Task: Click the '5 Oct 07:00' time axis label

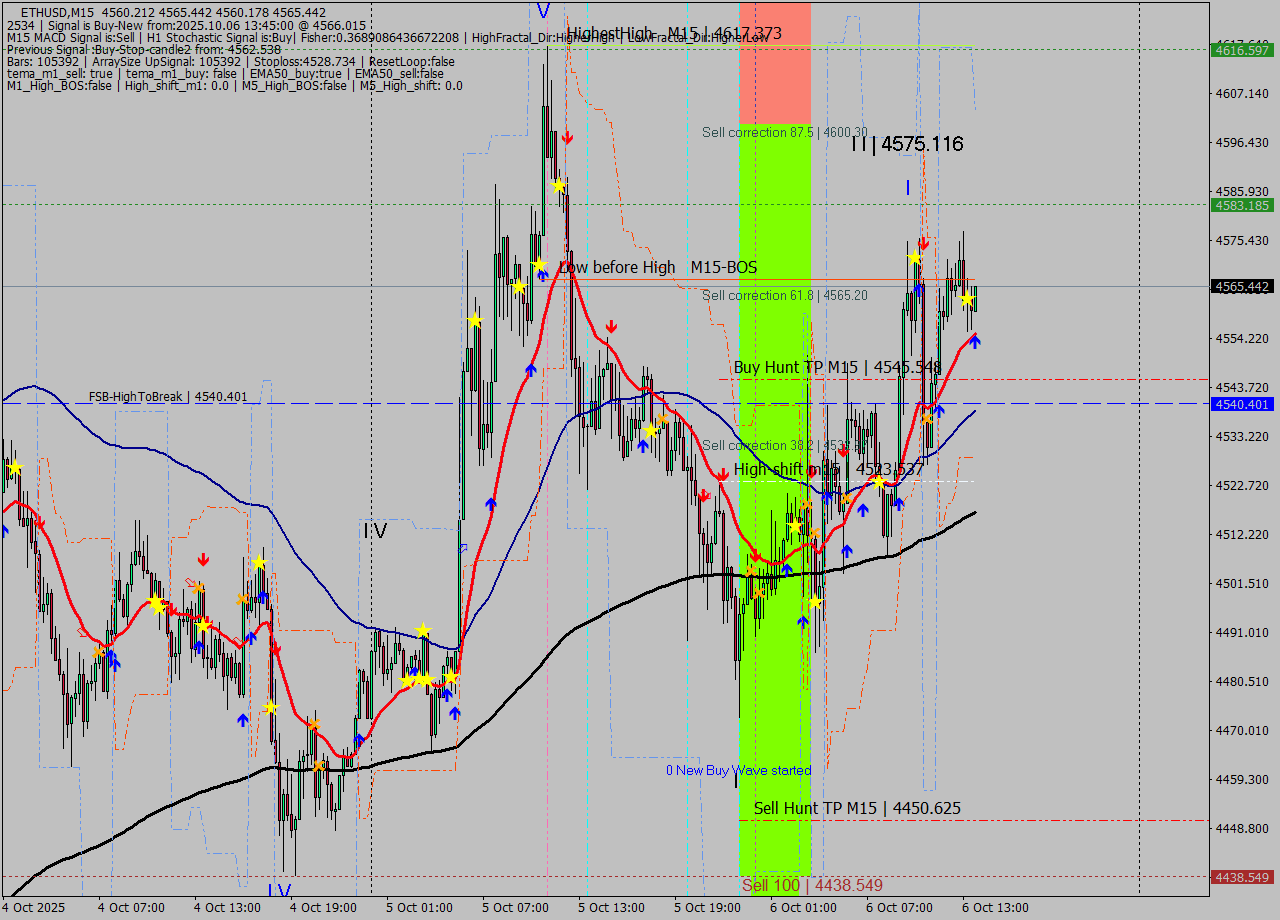Action: coord(516,908)
